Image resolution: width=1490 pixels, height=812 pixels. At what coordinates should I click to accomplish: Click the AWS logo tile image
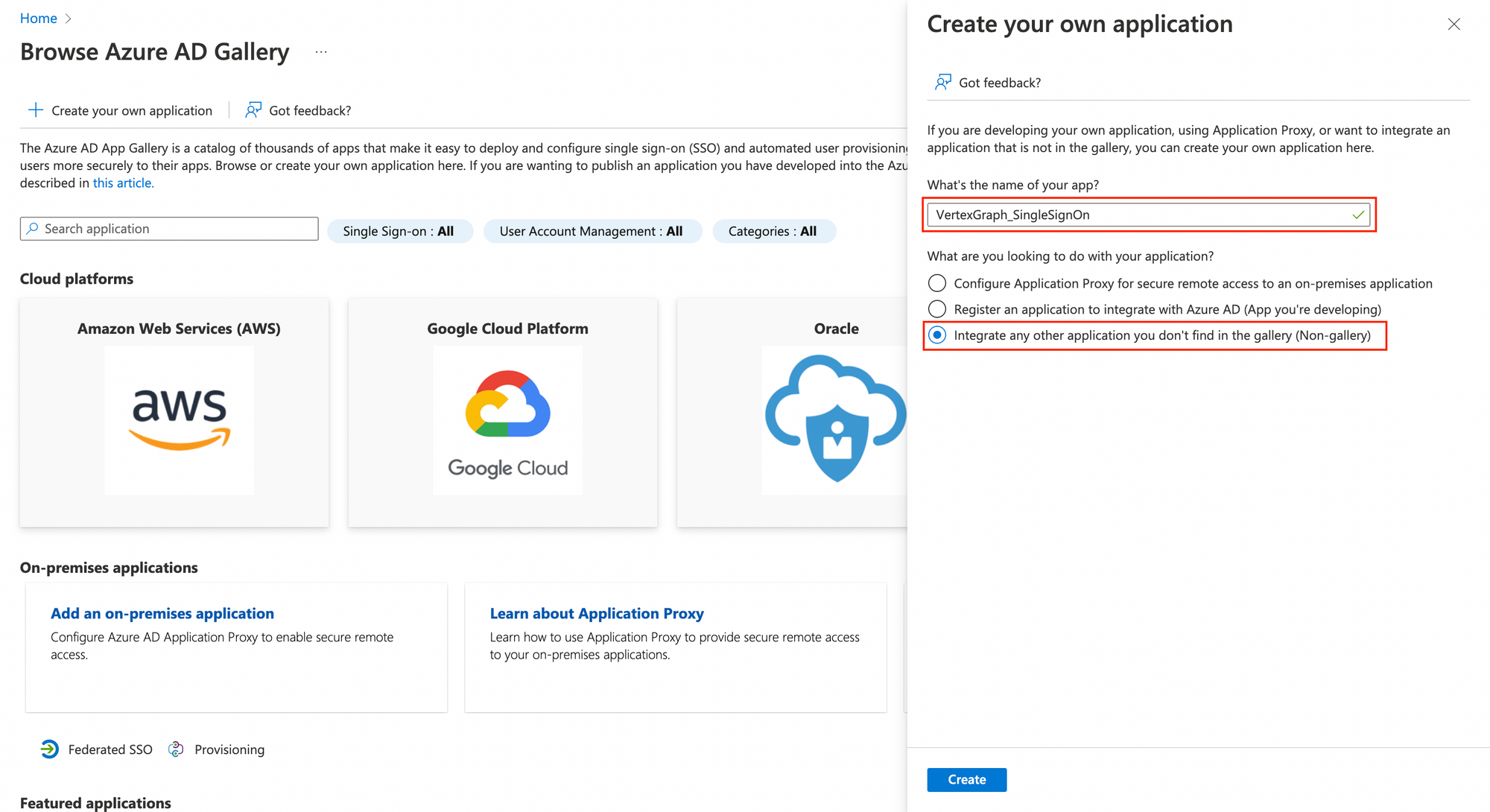(180, 420)
